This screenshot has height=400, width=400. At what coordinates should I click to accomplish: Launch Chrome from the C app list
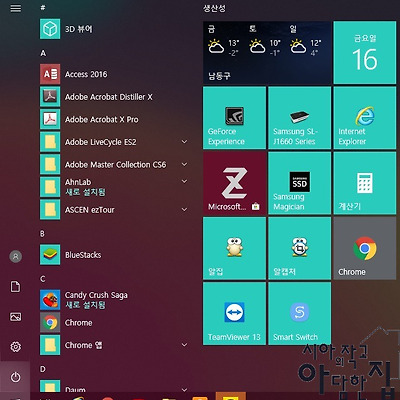113,322
